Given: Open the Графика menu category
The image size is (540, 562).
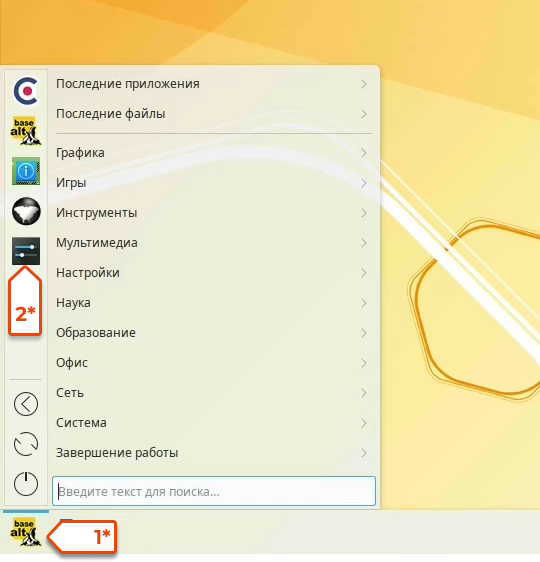Looking at the screenshot, I should coord(214,153).
